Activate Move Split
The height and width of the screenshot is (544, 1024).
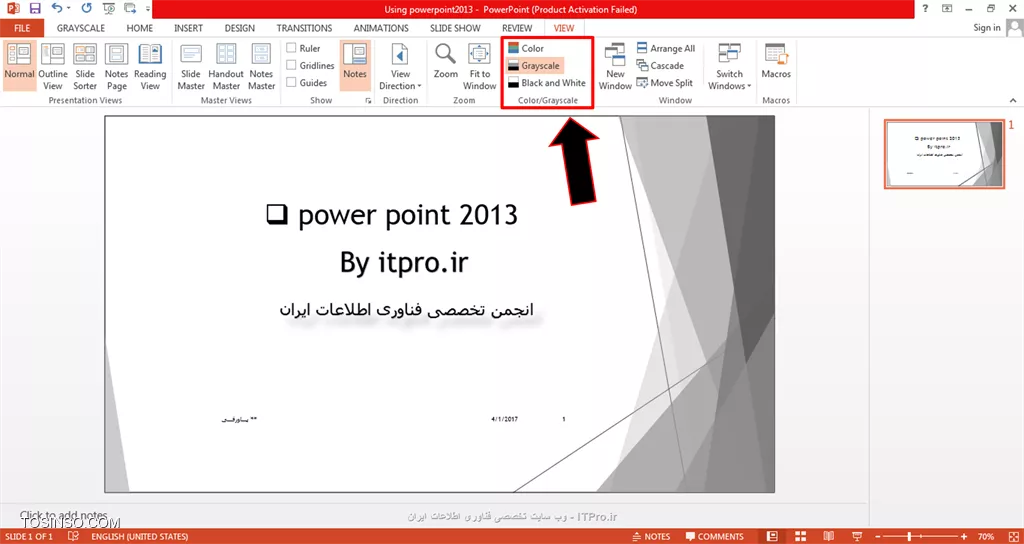(x=665, y=83)
